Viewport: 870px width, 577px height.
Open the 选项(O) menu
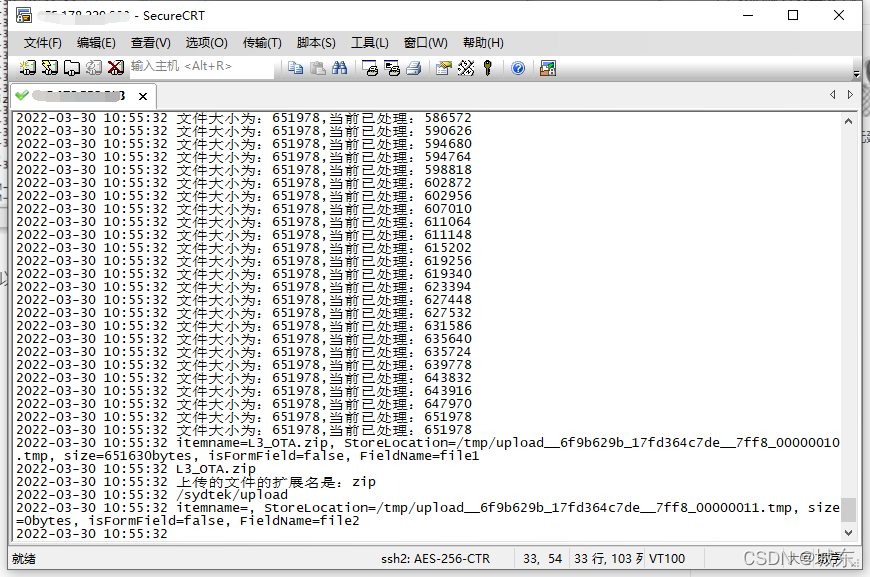tap(206, 43)
